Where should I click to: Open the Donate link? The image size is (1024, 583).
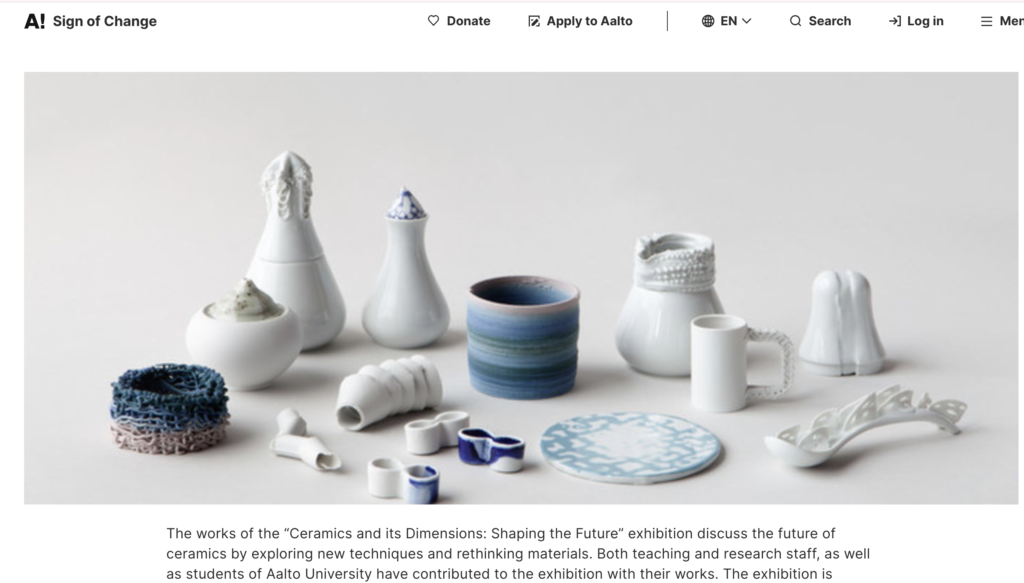click(459, 21)
